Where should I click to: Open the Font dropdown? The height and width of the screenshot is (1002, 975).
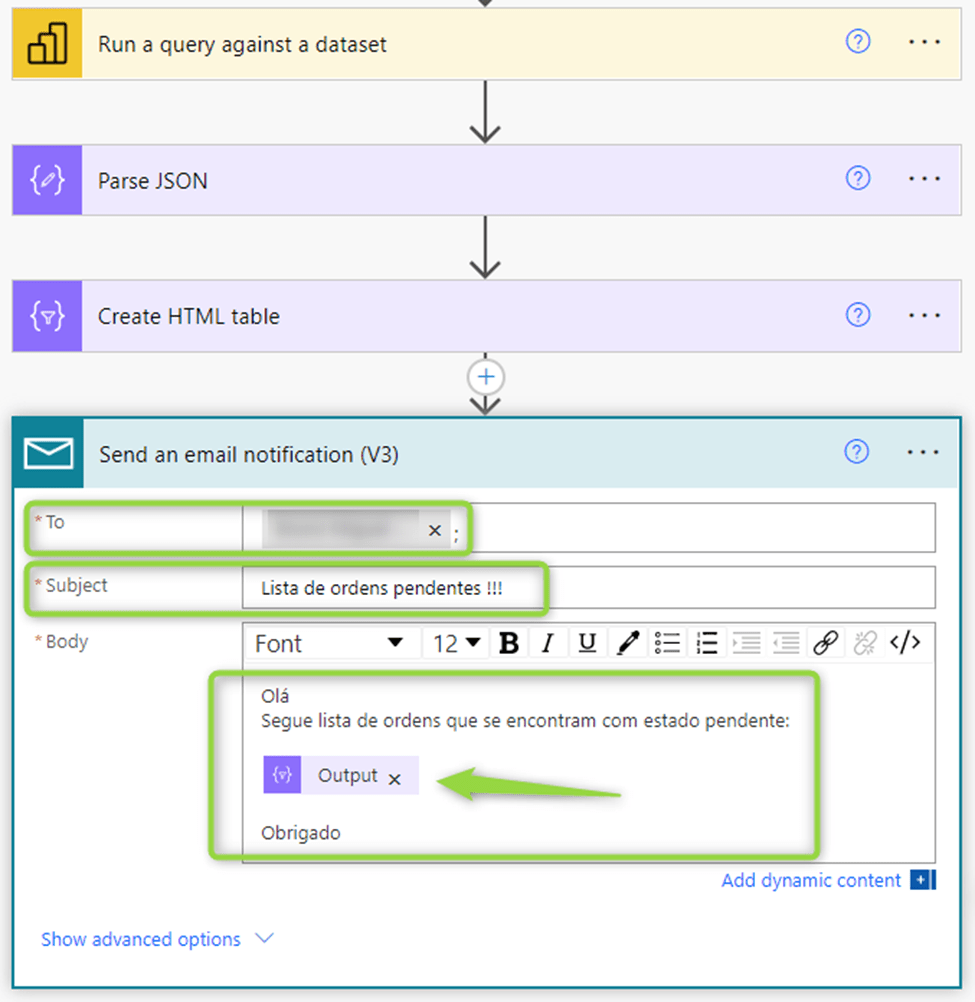[x=330, y=643]
